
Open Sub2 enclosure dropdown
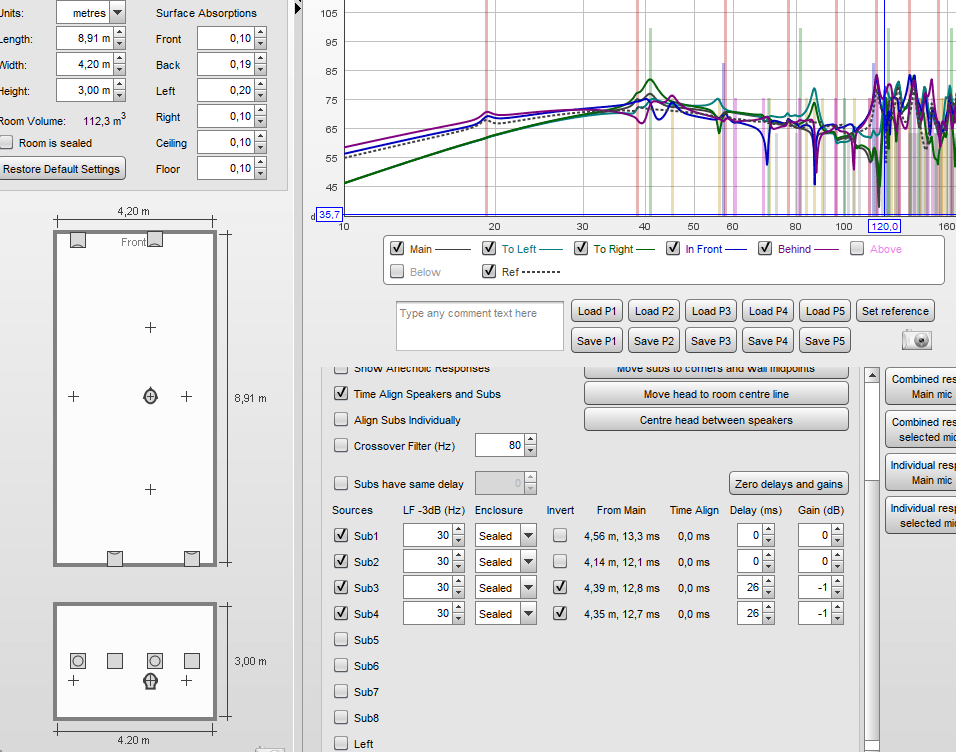[529, 562]
